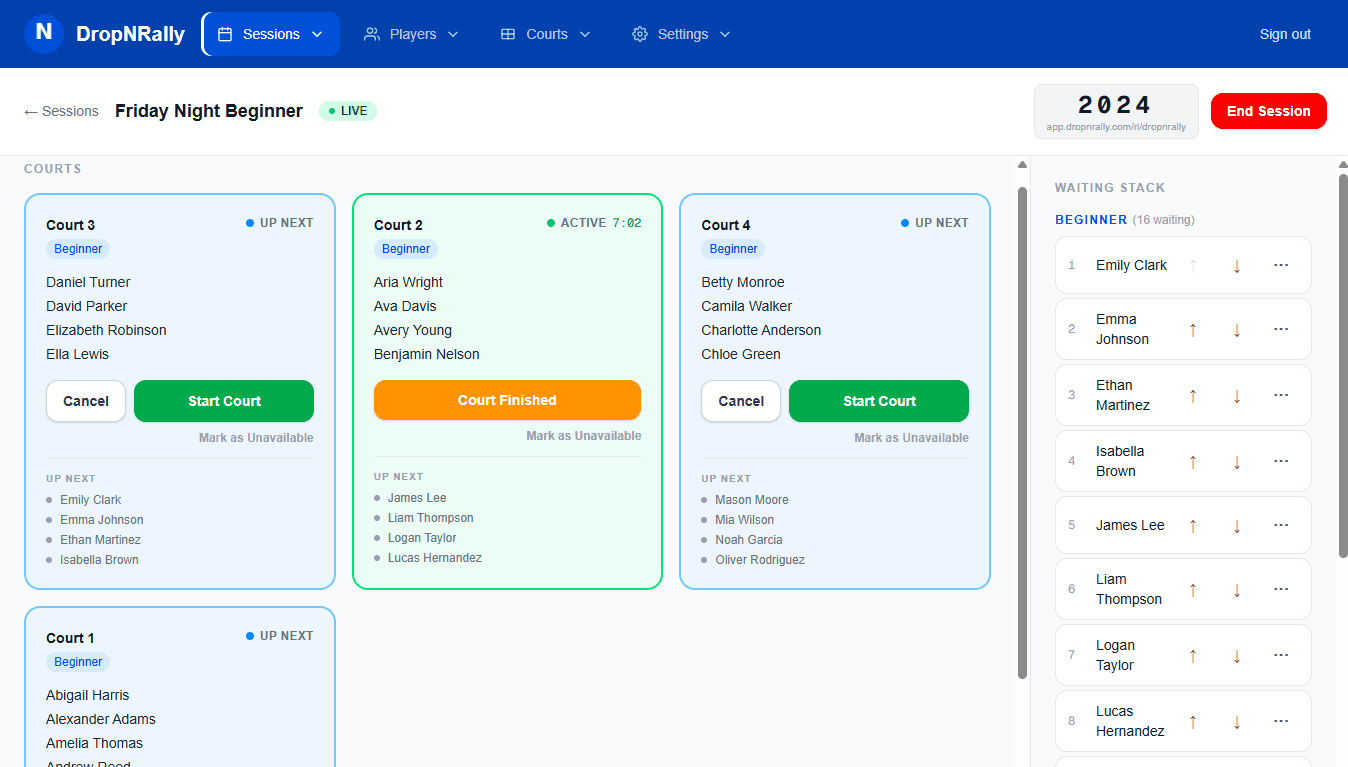Screen dimensions: 1348x767
Task: Click Beginner tag on Court 4
Action: point(733,249)
